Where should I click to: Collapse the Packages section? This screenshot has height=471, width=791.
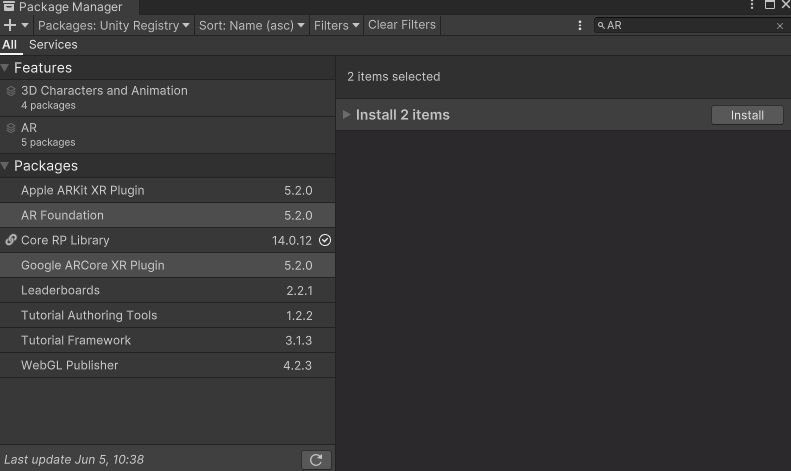click(x=5, y=166)
